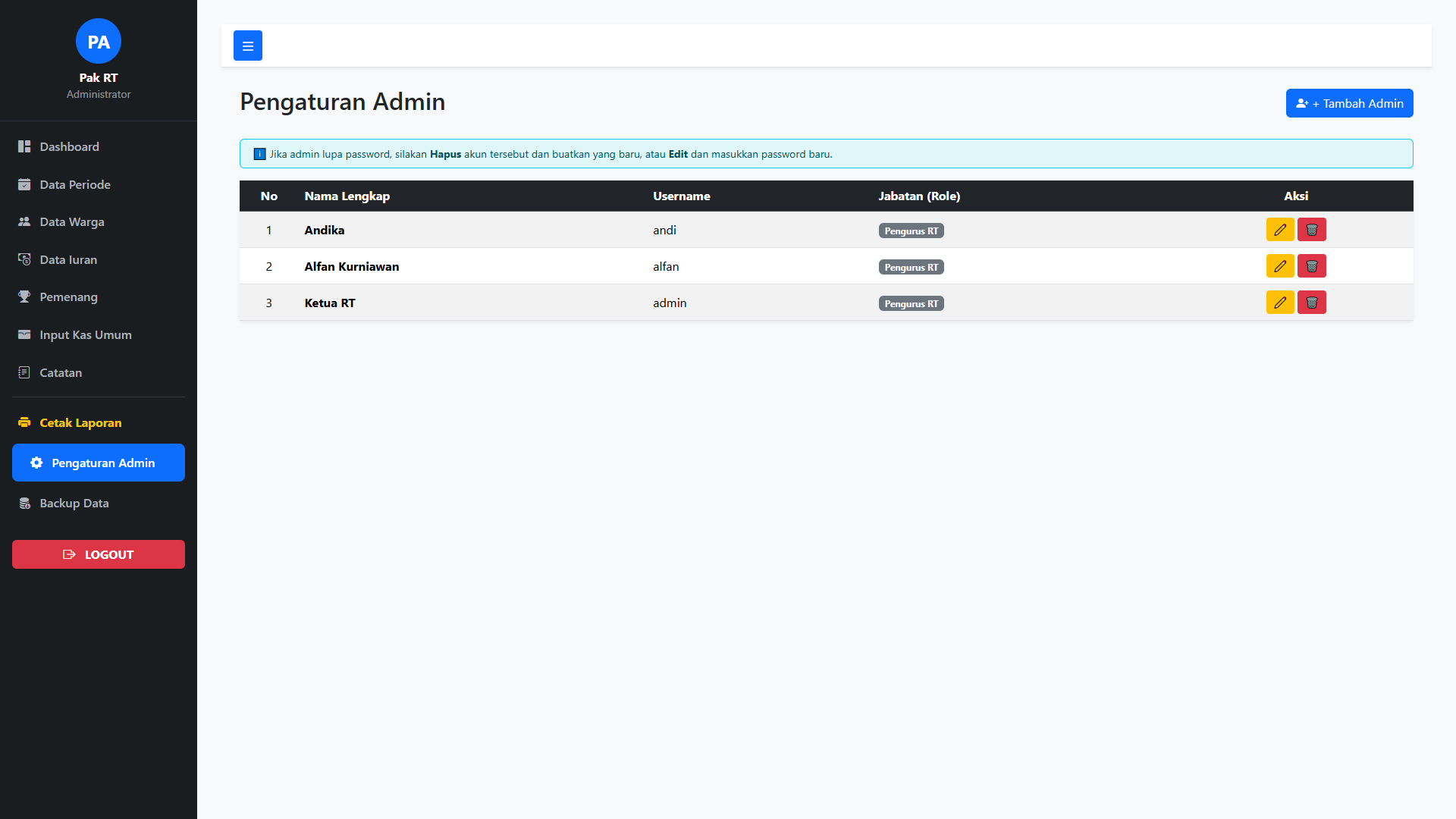Delete Ketua RT with trash icon
The width and height of the screenshot is (1456, 819).
pos(1311,303)
